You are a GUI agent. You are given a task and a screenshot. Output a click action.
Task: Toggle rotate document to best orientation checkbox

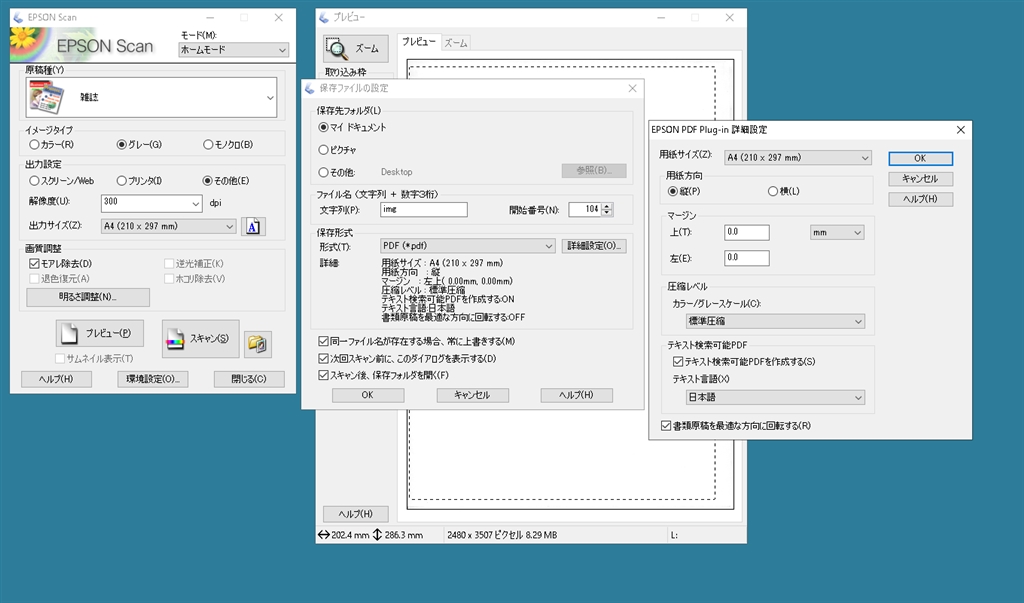coord(735,425)
